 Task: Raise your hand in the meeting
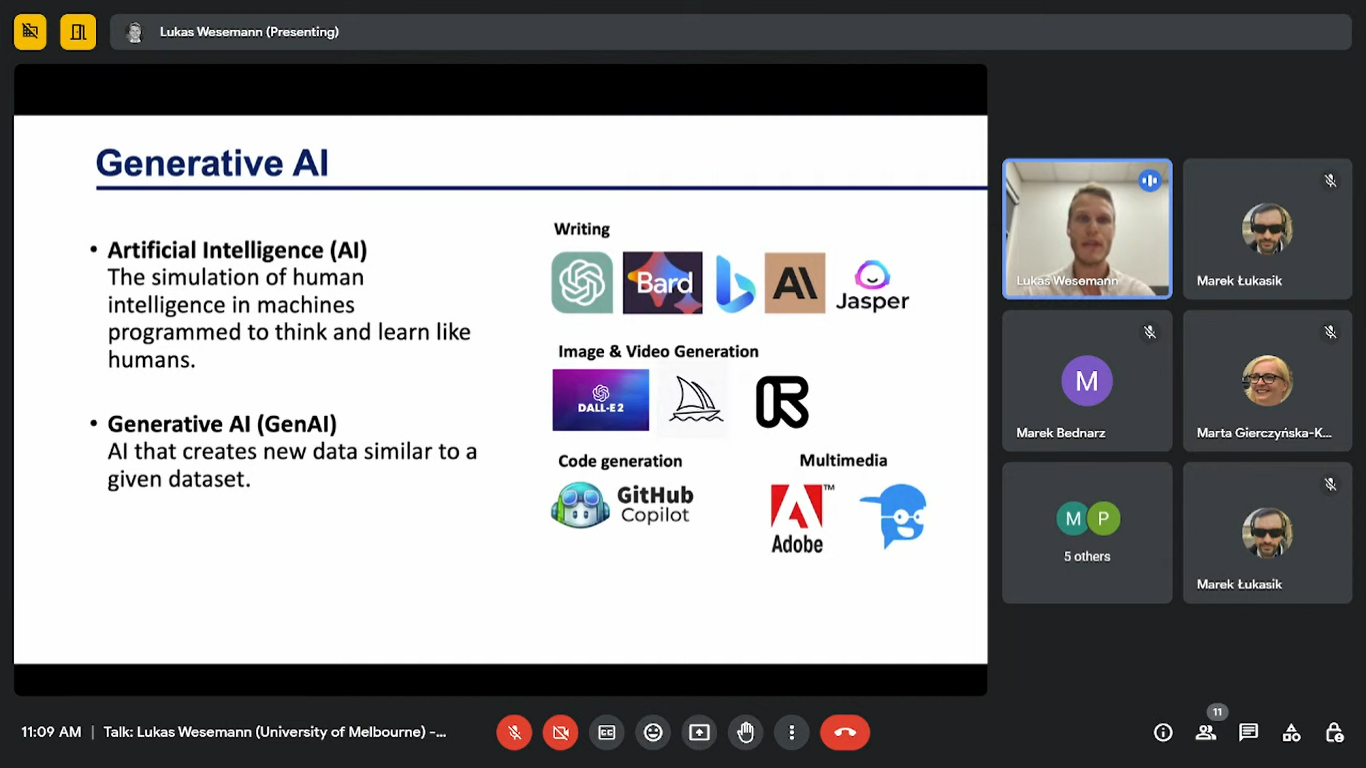tap(745, 733)
